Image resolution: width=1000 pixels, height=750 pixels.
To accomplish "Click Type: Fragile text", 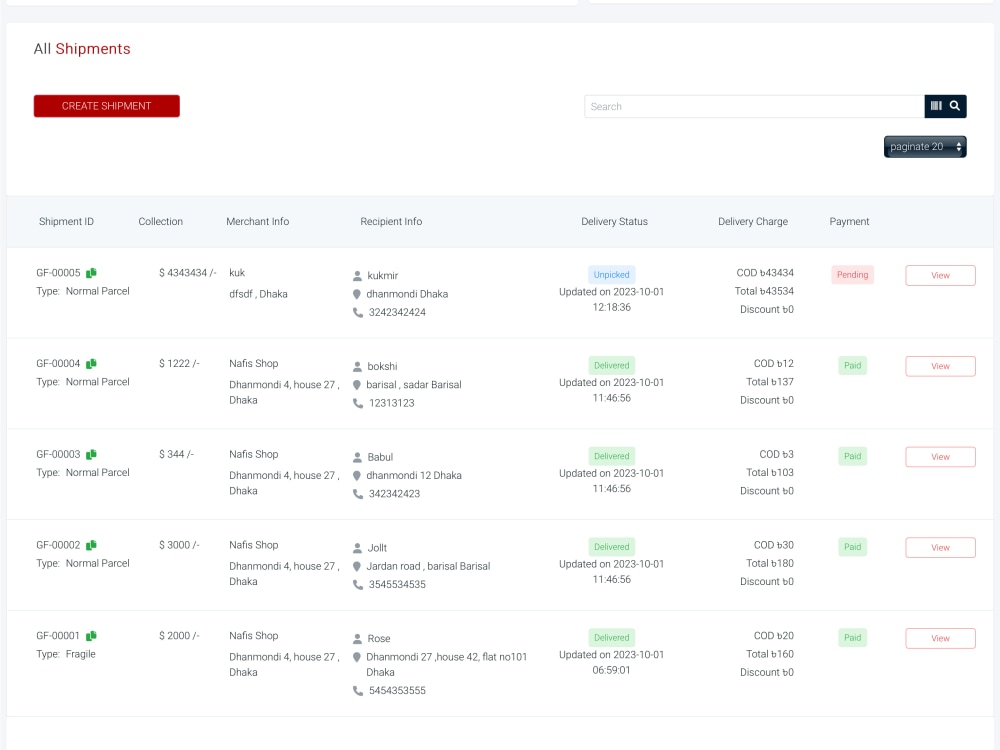I will pos(66,654).
